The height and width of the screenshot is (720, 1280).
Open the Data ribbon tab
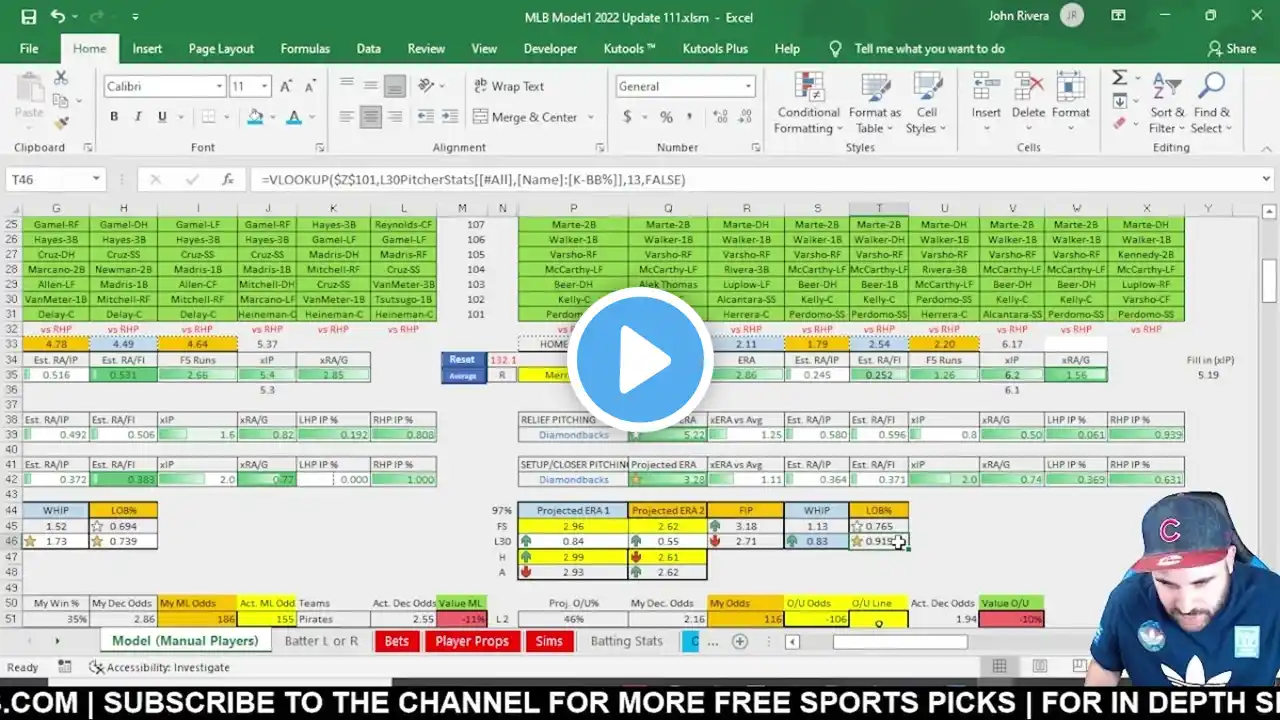click(x=368, y=49)
